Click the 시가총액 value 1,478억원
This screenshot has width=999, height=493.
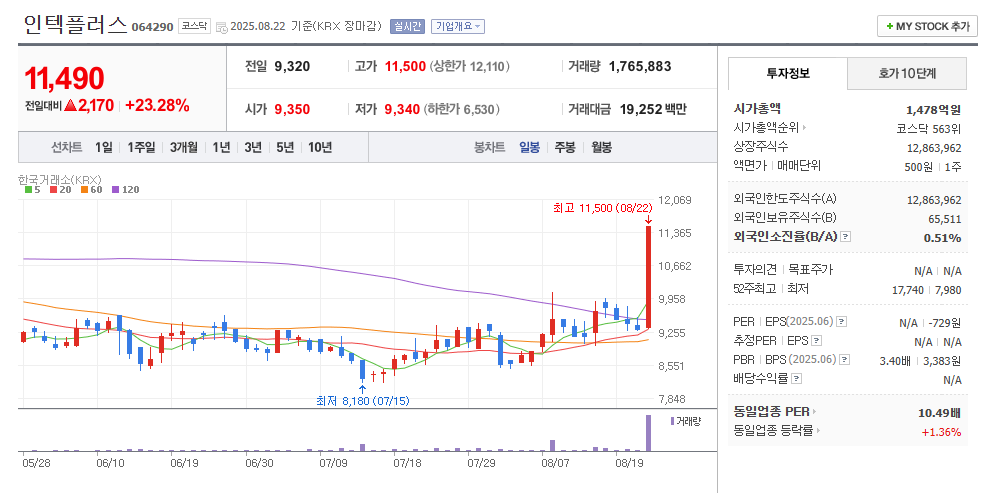(x=933, y=110)
